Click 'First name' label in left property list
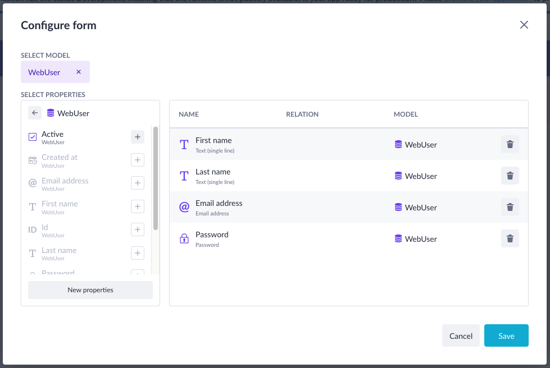 [60, 204]
